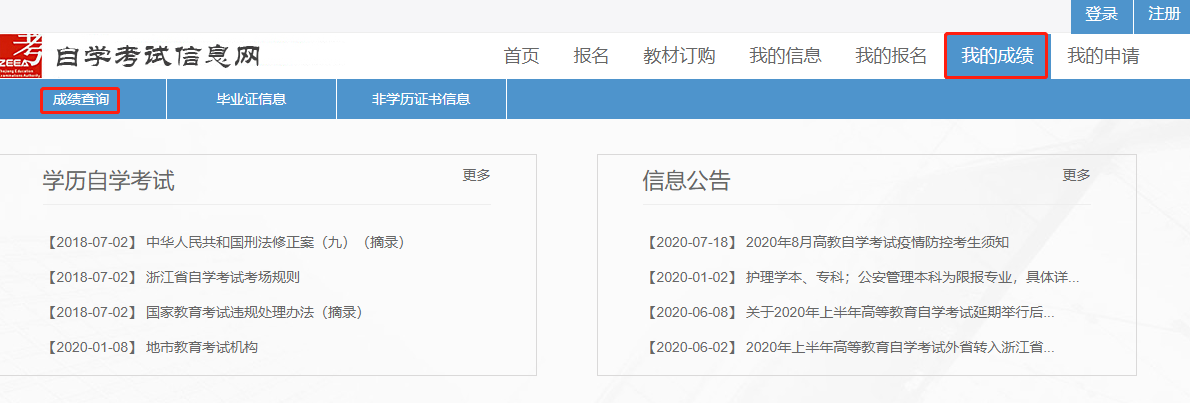The image size is (1190, 403).
Task: Open 浙江省自学考试考场规则 link
Action: (222, 277)
